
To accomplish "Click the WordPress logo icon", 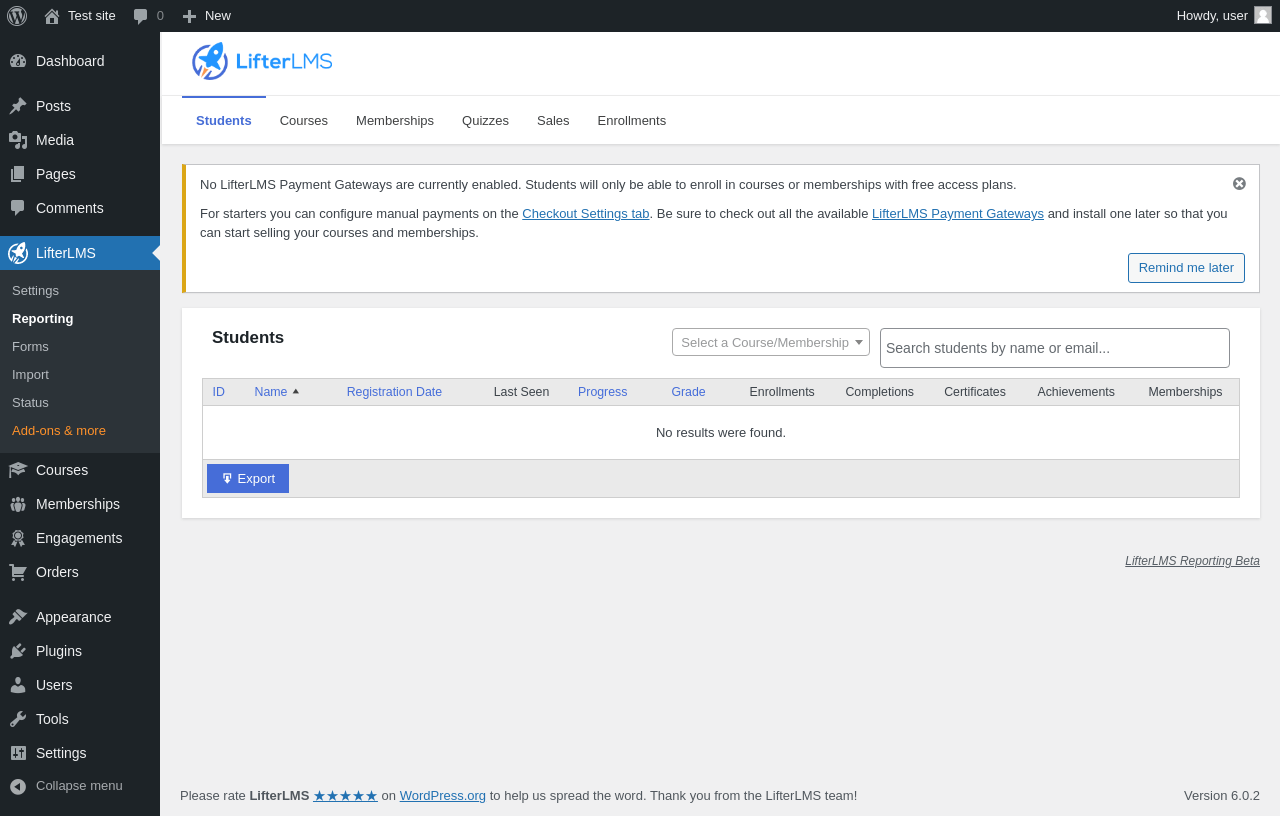I will coord(17,16).
